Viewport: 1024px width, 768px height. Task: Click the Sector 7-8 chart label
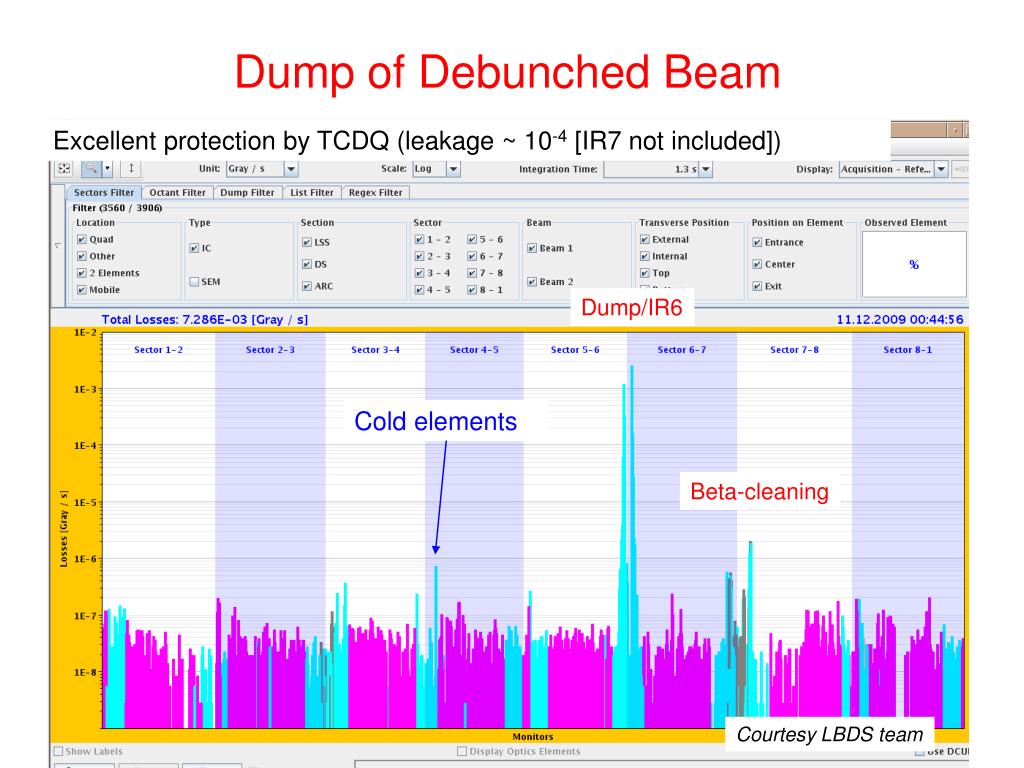click(794, 349)
